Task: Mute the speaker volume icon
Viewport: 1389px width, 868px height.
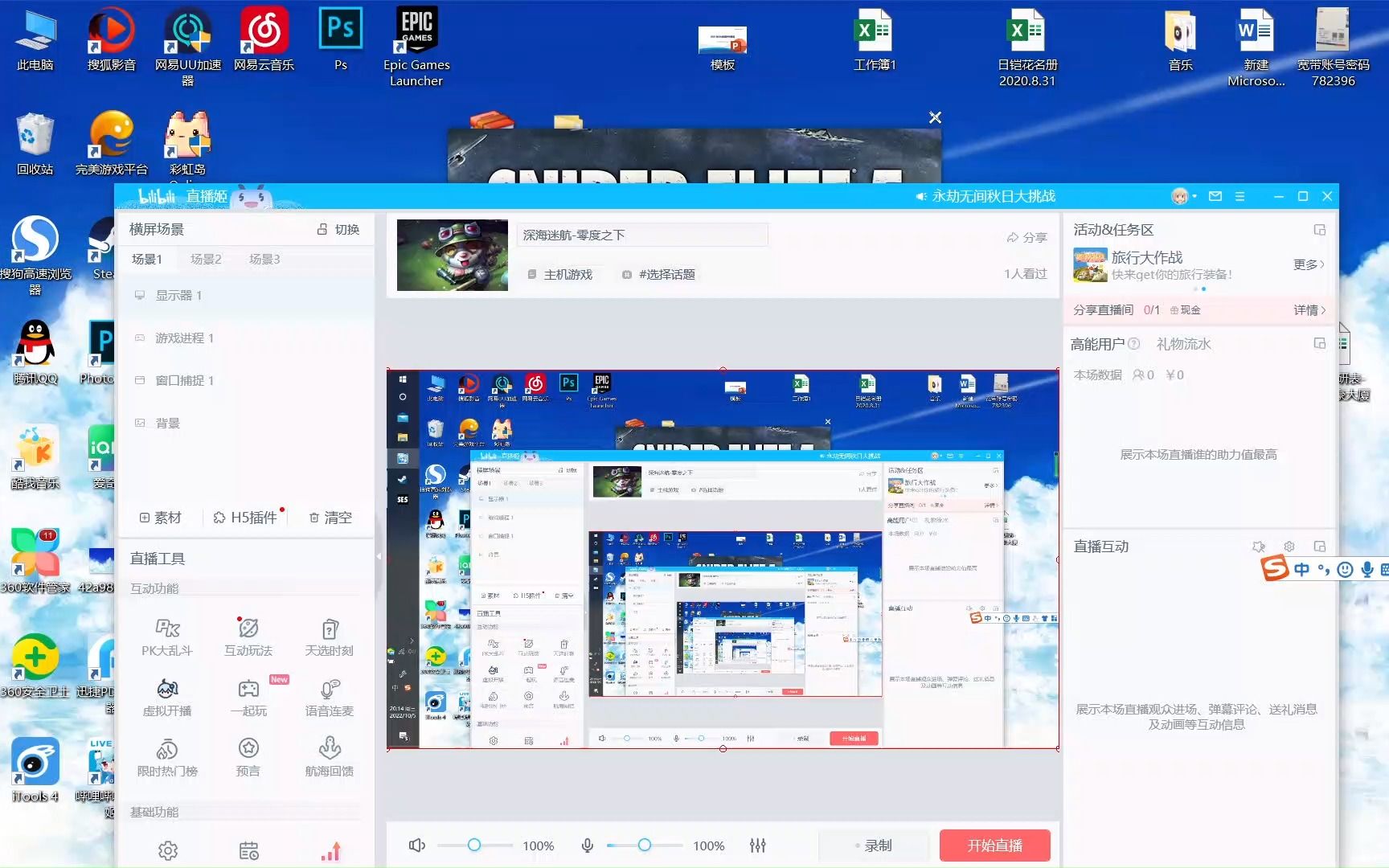Action: coord(416,845)
